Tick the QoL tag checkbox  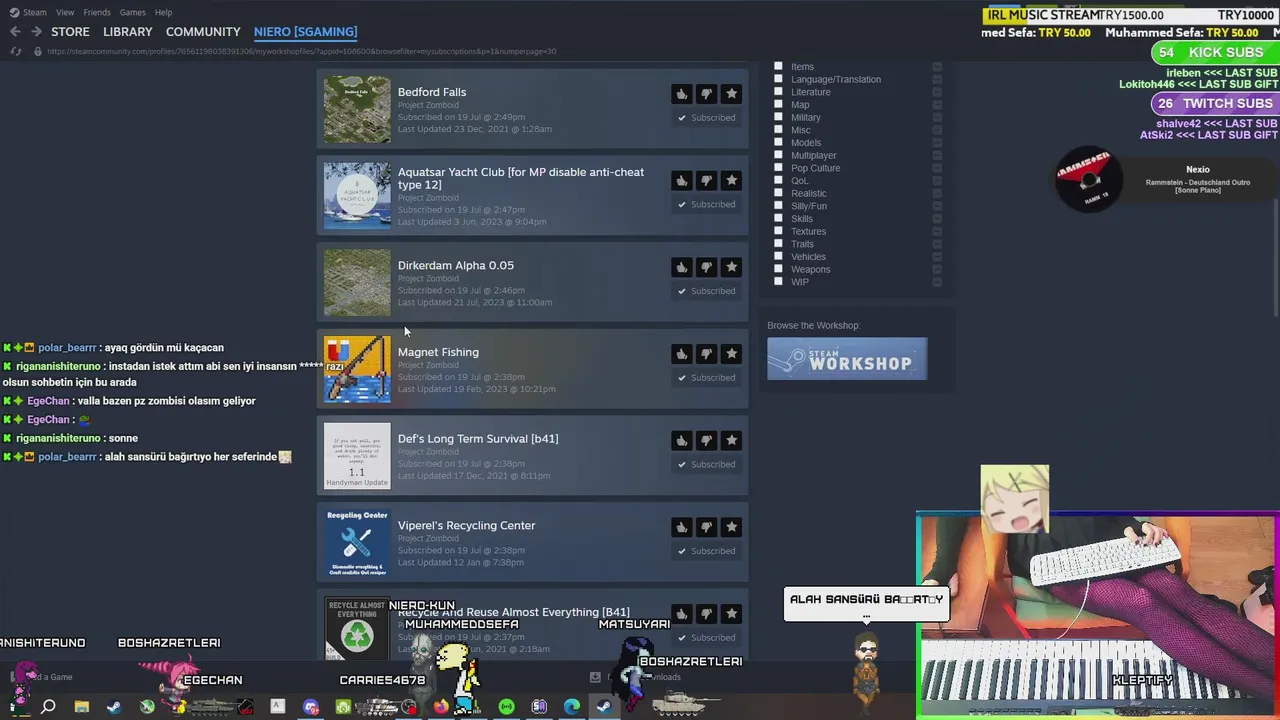click(778, 180)
